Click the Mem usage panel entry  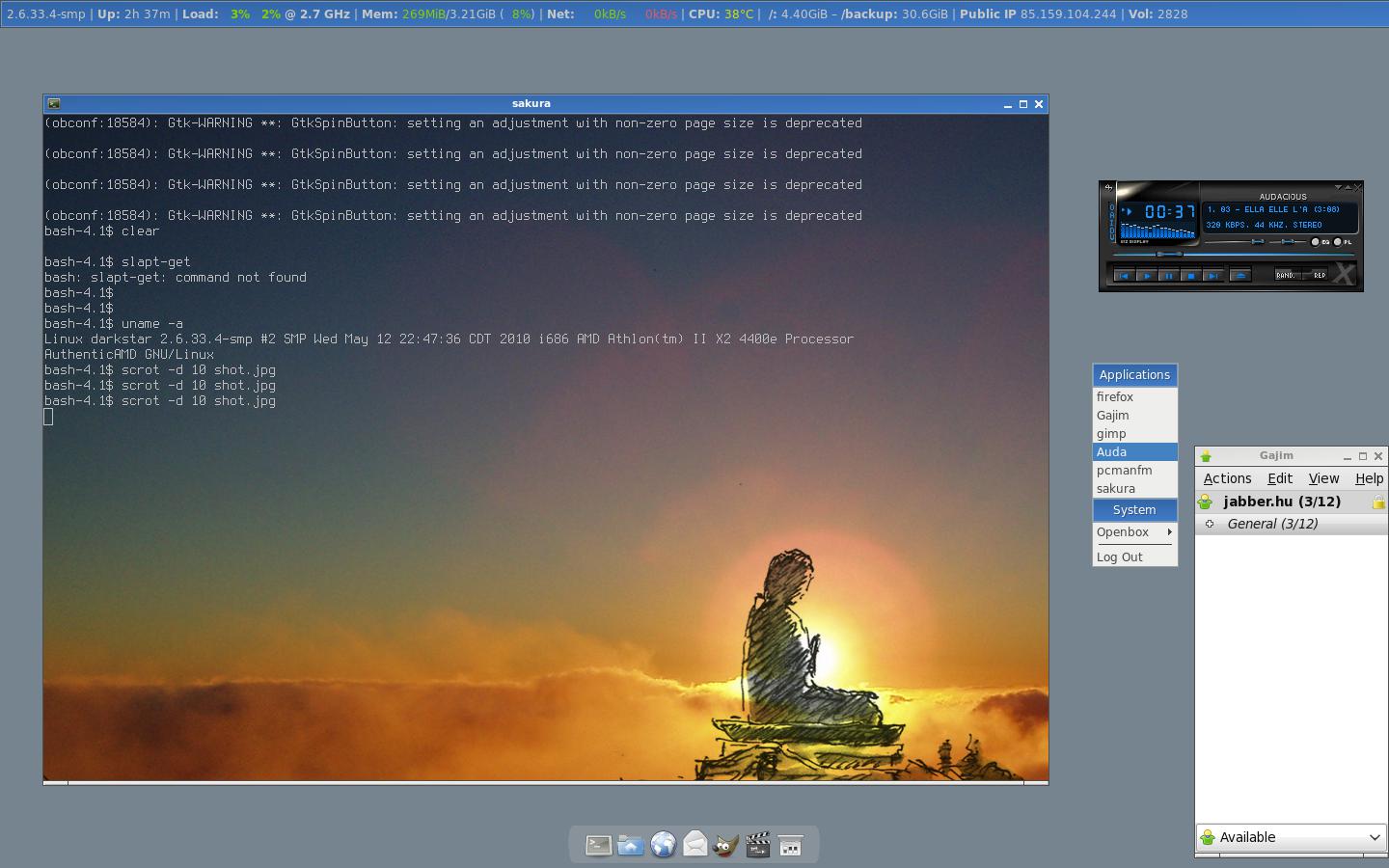tap(449, 14)
